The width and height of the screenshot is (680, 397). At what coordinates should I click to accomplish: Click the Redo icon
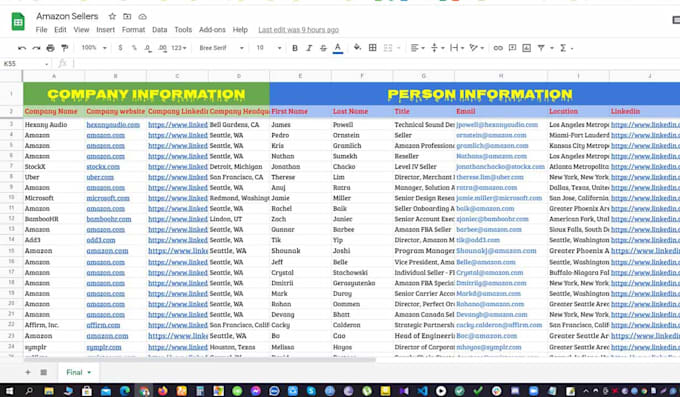click(36, 48)
